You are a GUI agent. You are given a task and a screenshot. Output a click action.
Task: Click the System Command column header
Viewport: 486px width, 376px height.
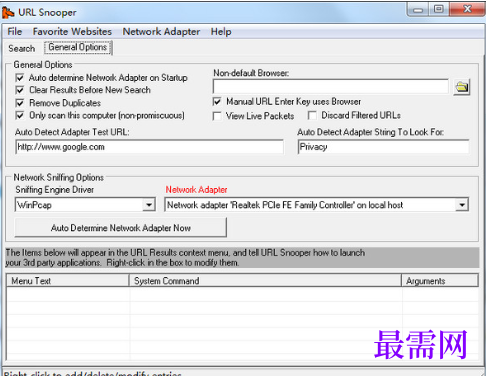266,281
